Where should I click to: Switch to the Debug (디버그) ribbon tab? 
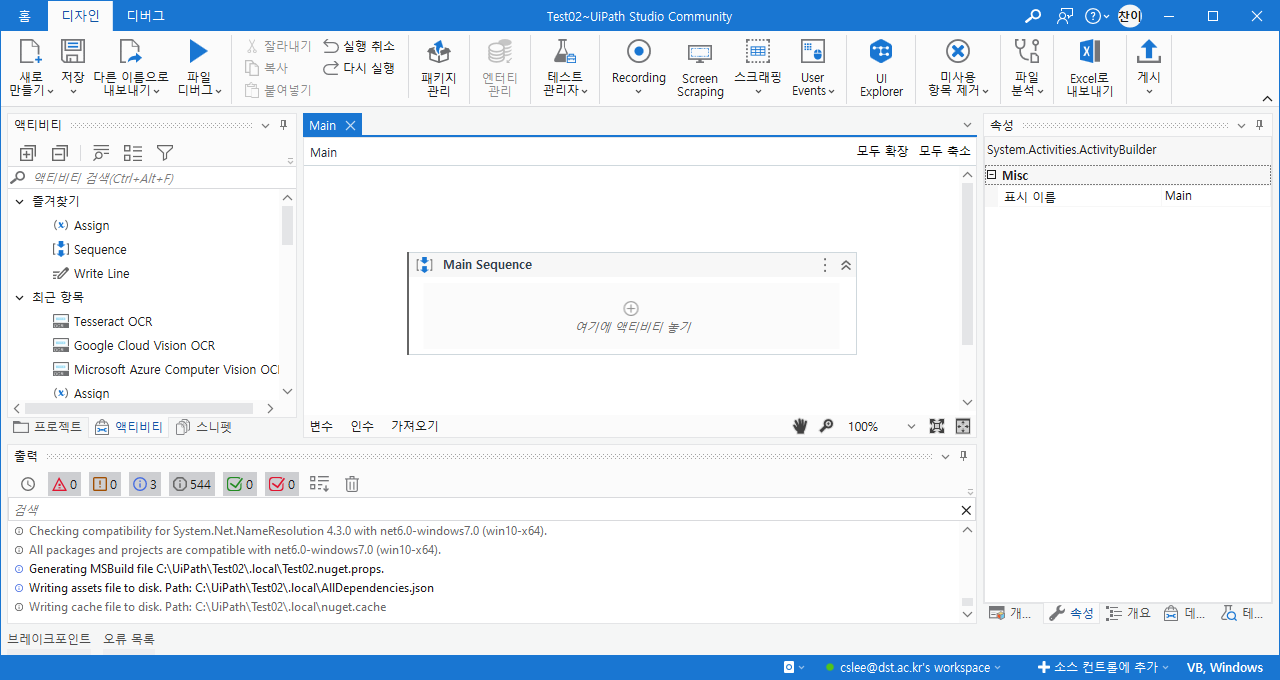click(146, 16)
